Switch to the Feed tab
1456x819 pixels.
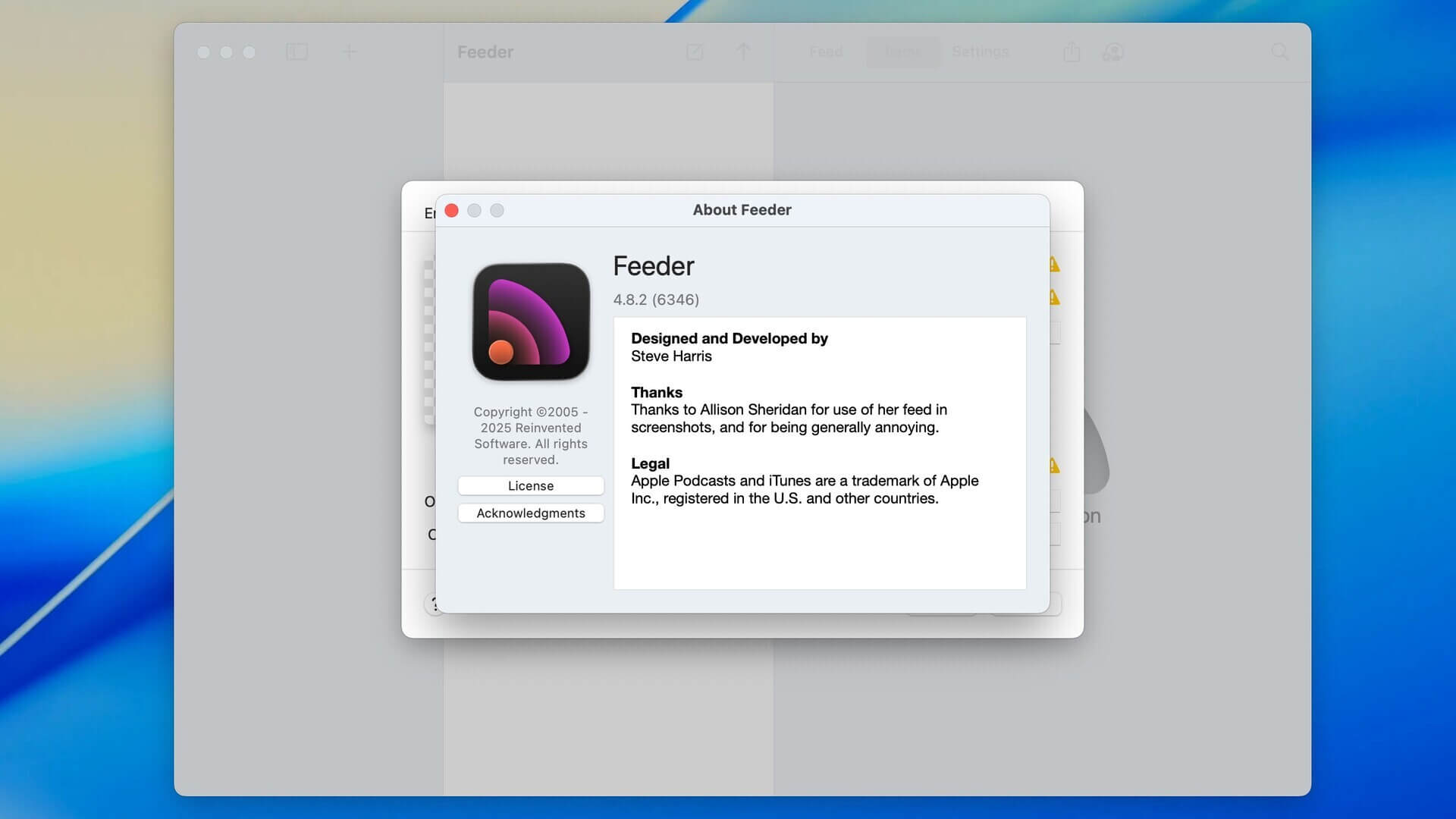click(x=826, y=52)
